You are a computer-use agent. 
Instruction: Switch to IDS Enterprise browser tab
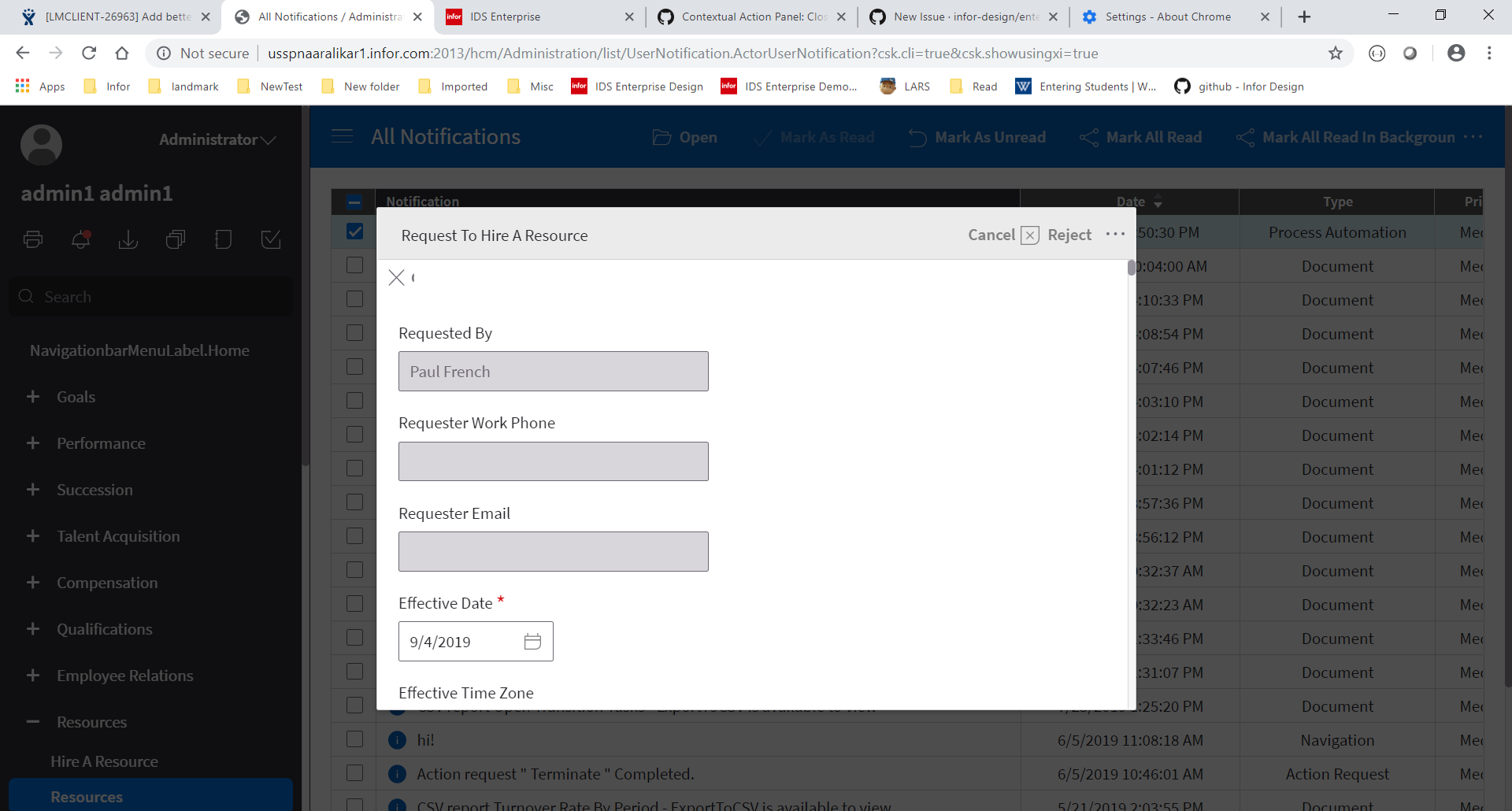[539, 17]
